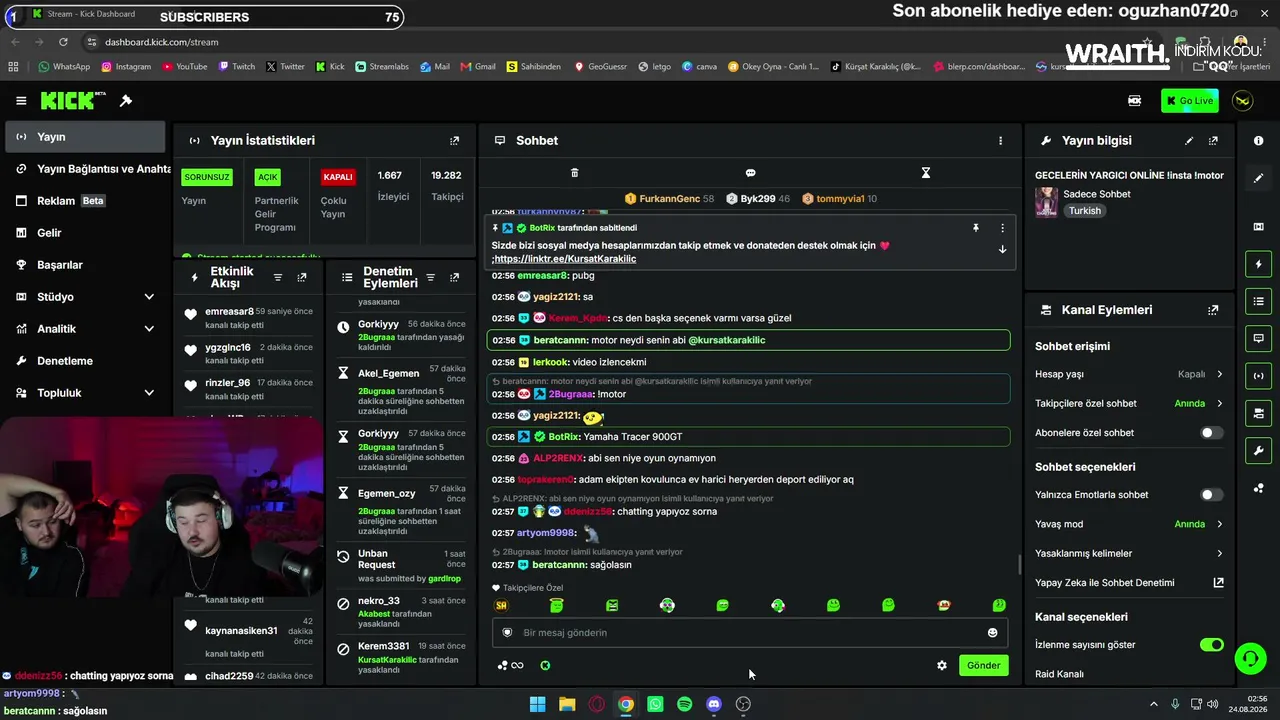Click the chat bubble icon in right sidebar
The height and width of the screenshot is (720, 1280).
tap(1258, 339)
